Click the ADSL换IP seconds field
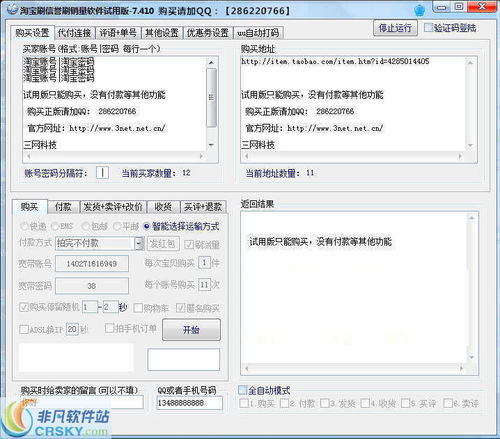500x439 pixels. tap(72, 329)
